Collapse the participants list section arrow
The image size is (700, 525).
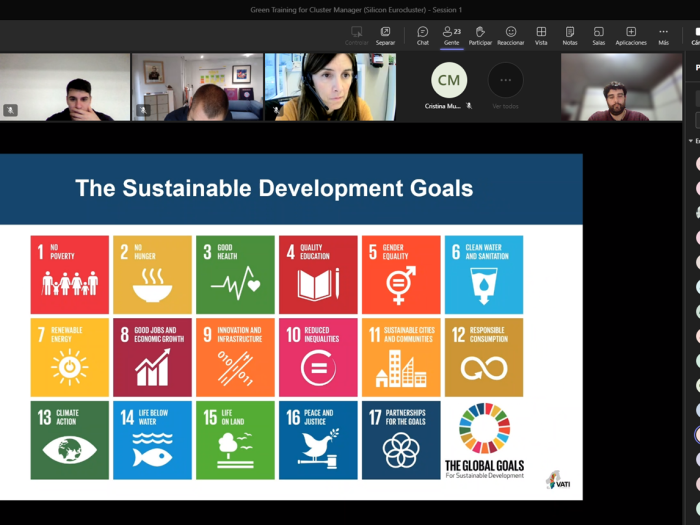click(x=690, y=141)
